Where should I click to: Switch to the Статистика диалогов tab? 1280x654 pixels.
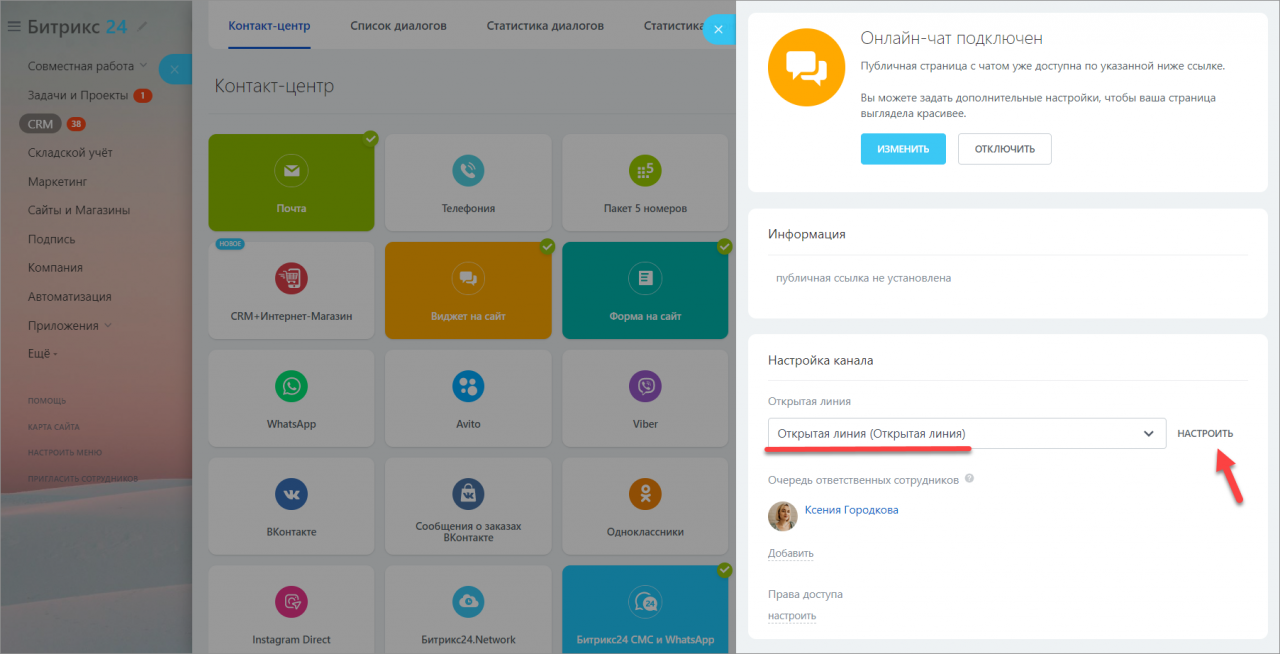tap(545, 25)
